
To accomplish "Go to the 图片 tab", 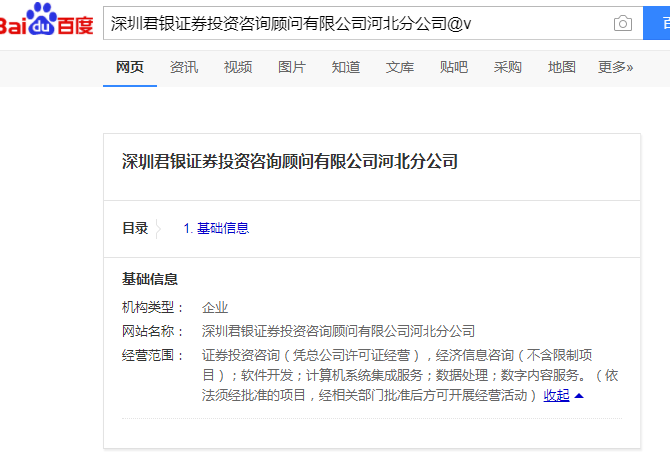I will [x=292, y=68].
